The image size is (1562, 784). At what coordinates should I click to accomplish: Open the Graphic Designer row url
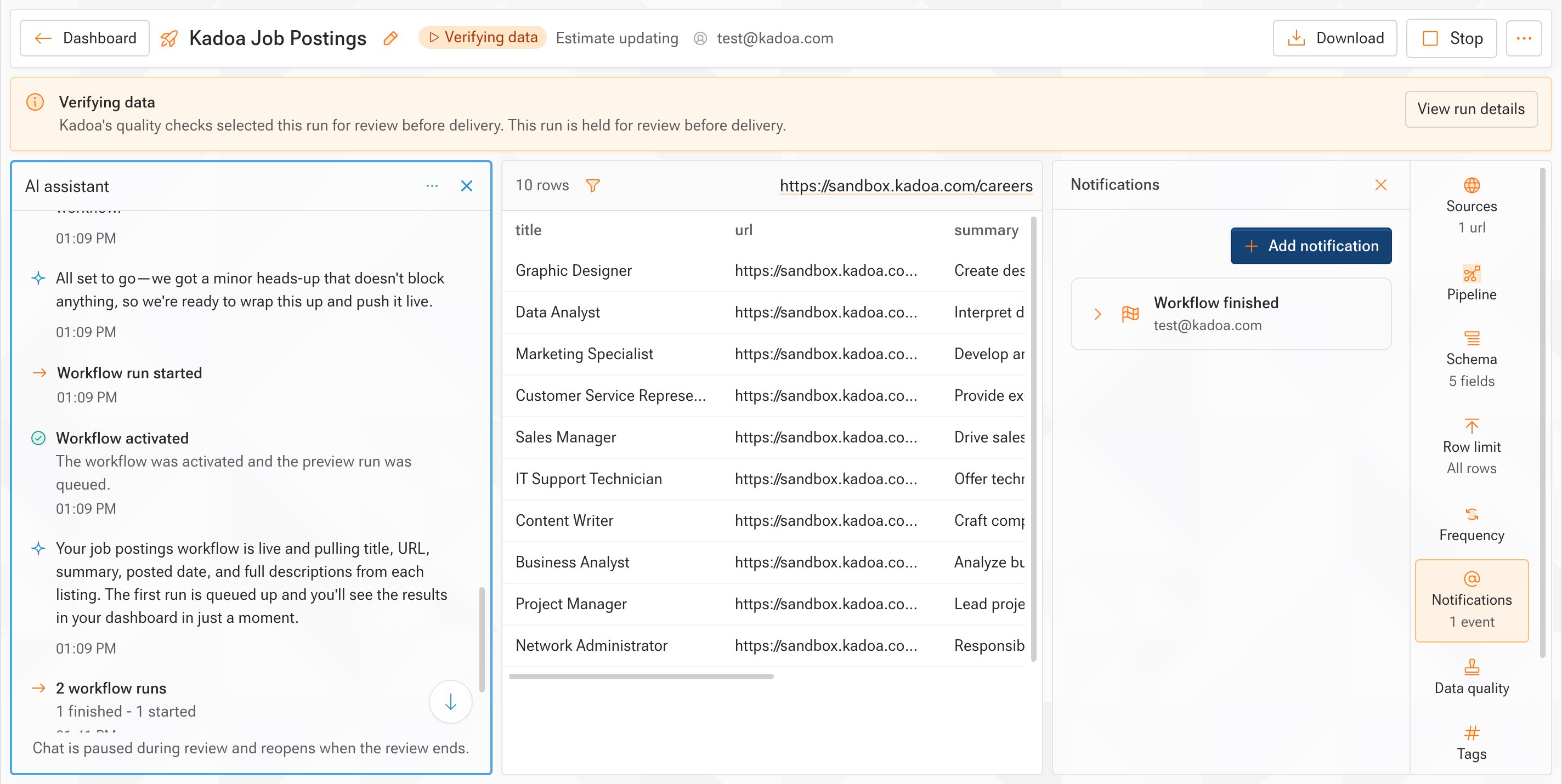[825, 270]
